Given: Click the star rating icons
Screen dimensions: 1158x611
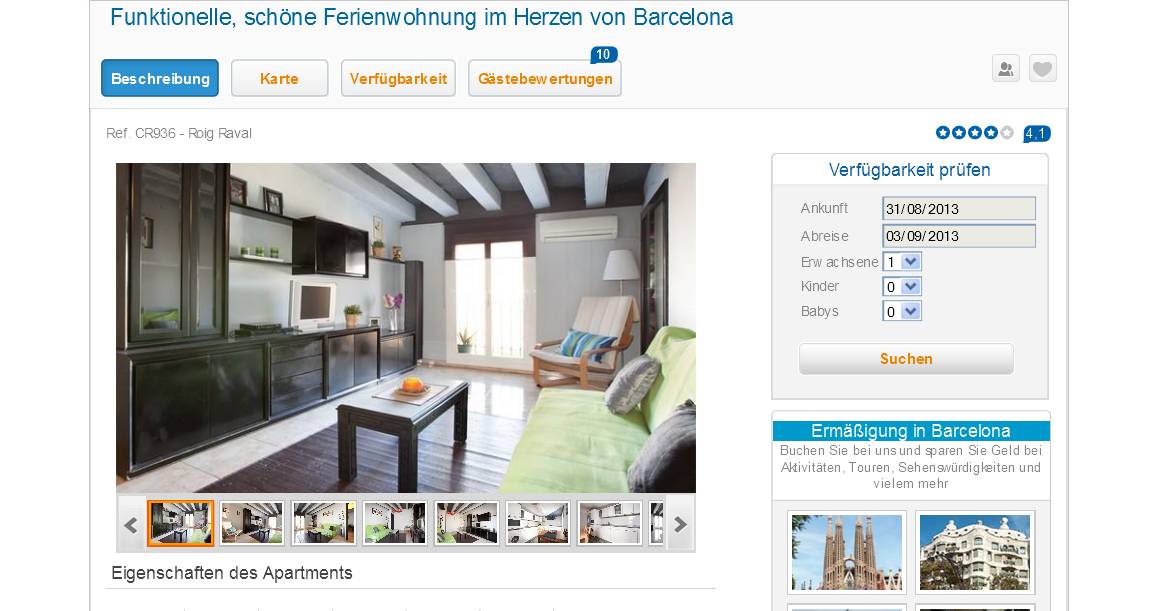Looking at the screenshot, I should click(x=974, y=133).
